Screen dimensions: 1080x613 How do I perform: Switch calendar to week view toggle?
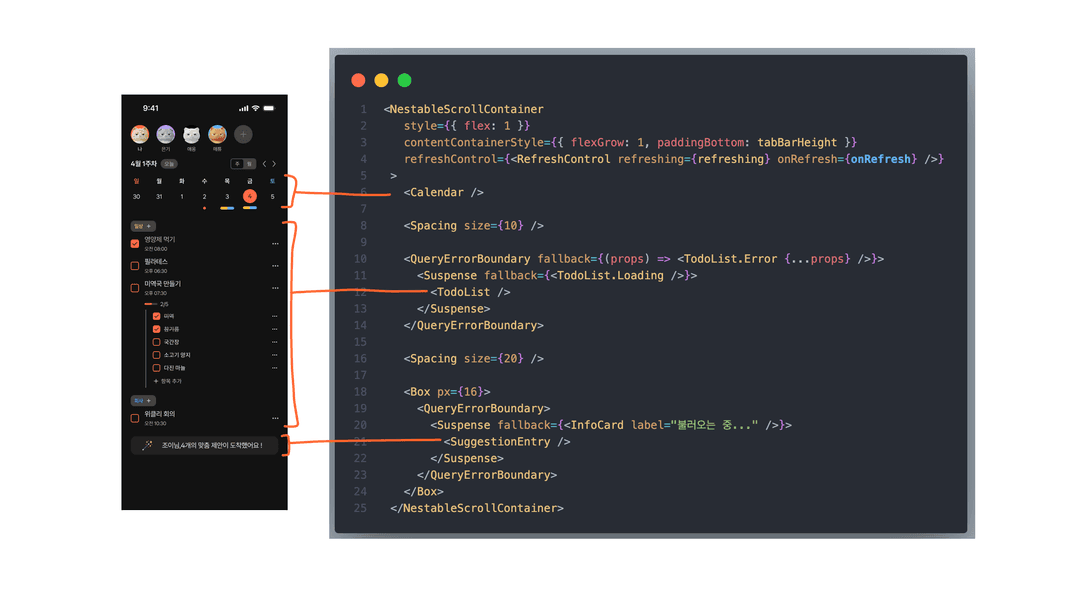(238, 164)
